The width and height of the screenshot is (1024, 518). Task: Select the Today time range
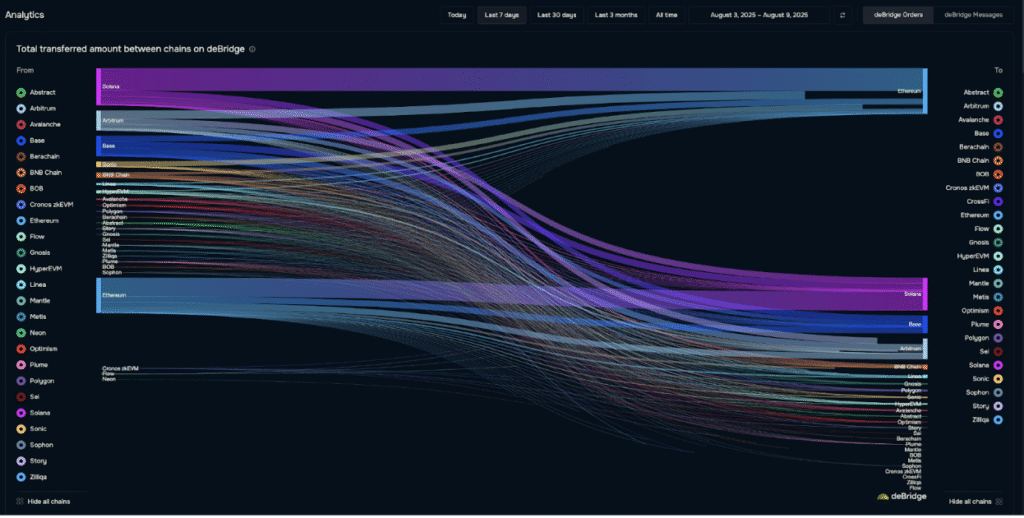click(456, 15)
